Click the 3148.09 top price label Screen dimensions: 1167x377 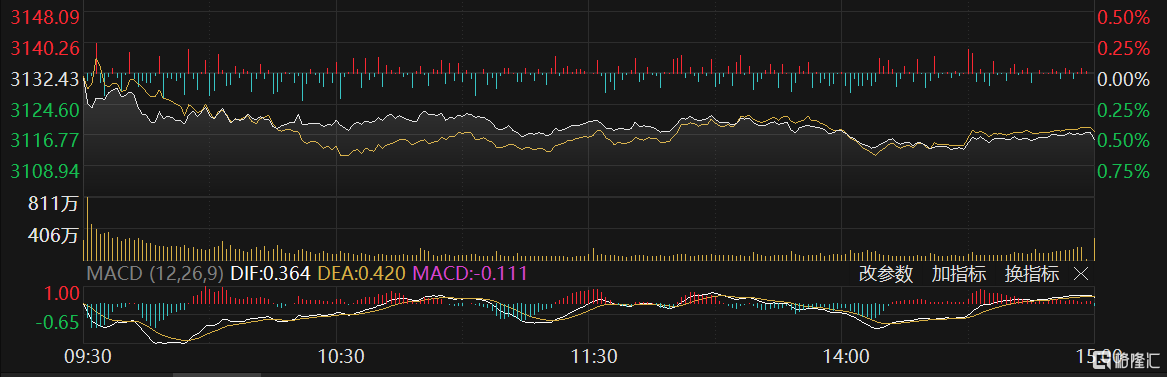45,16
